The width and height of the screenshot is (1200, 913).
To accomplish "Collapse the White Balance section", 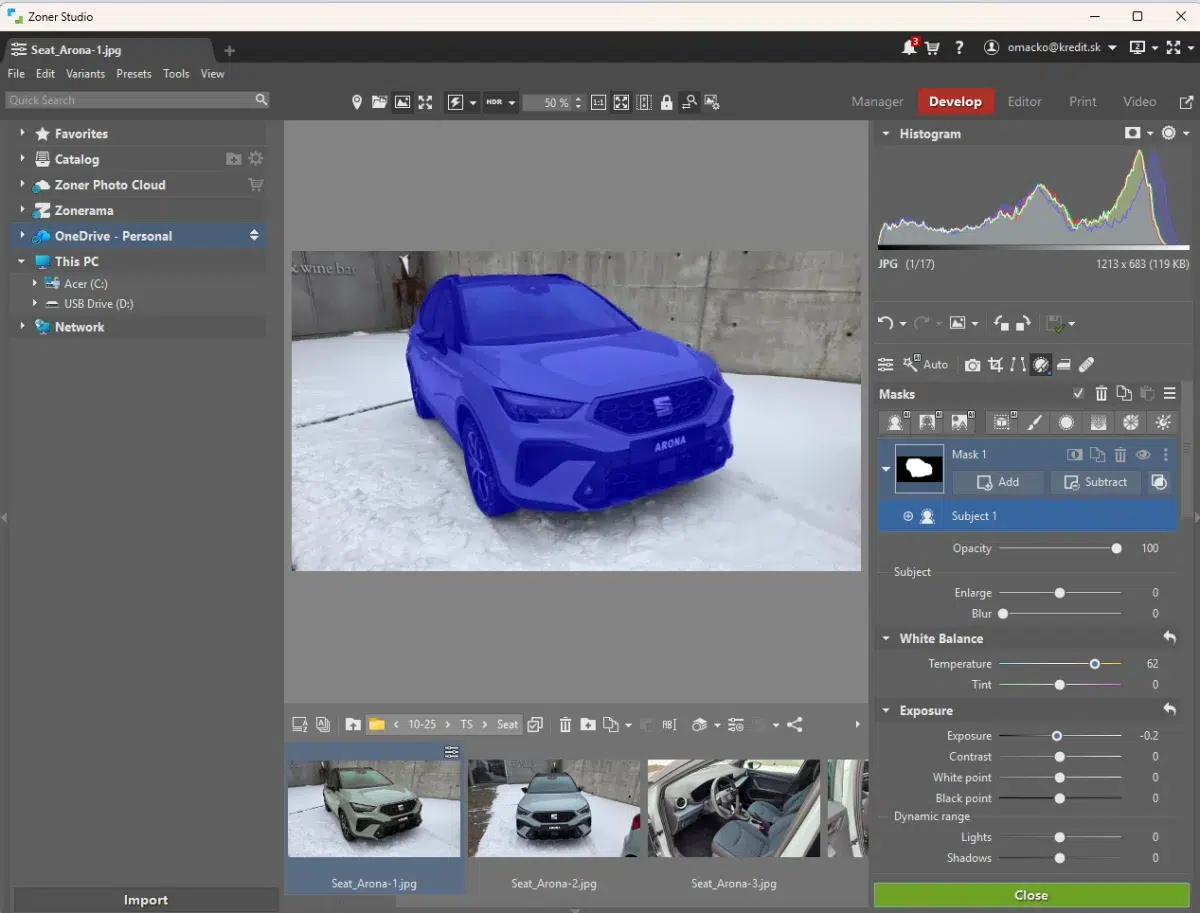I will [x=885, y=639].
